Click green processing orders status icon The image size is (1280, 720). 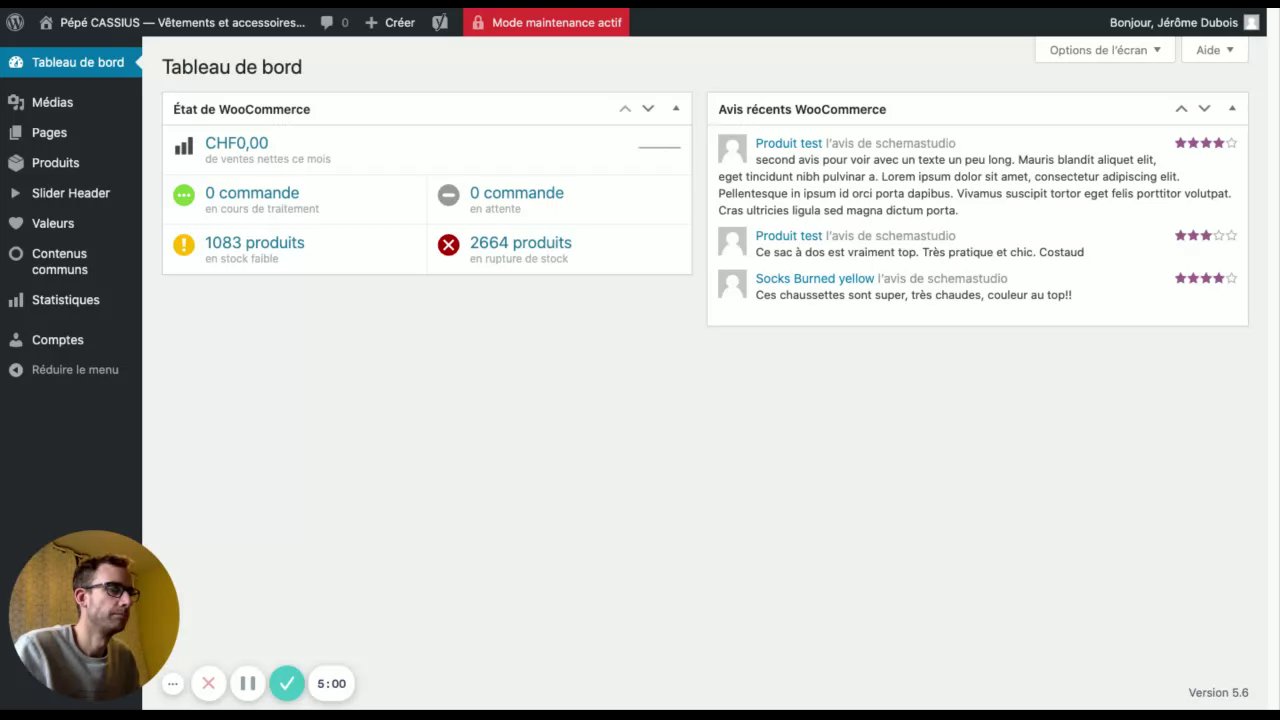[x=184, y=195]
